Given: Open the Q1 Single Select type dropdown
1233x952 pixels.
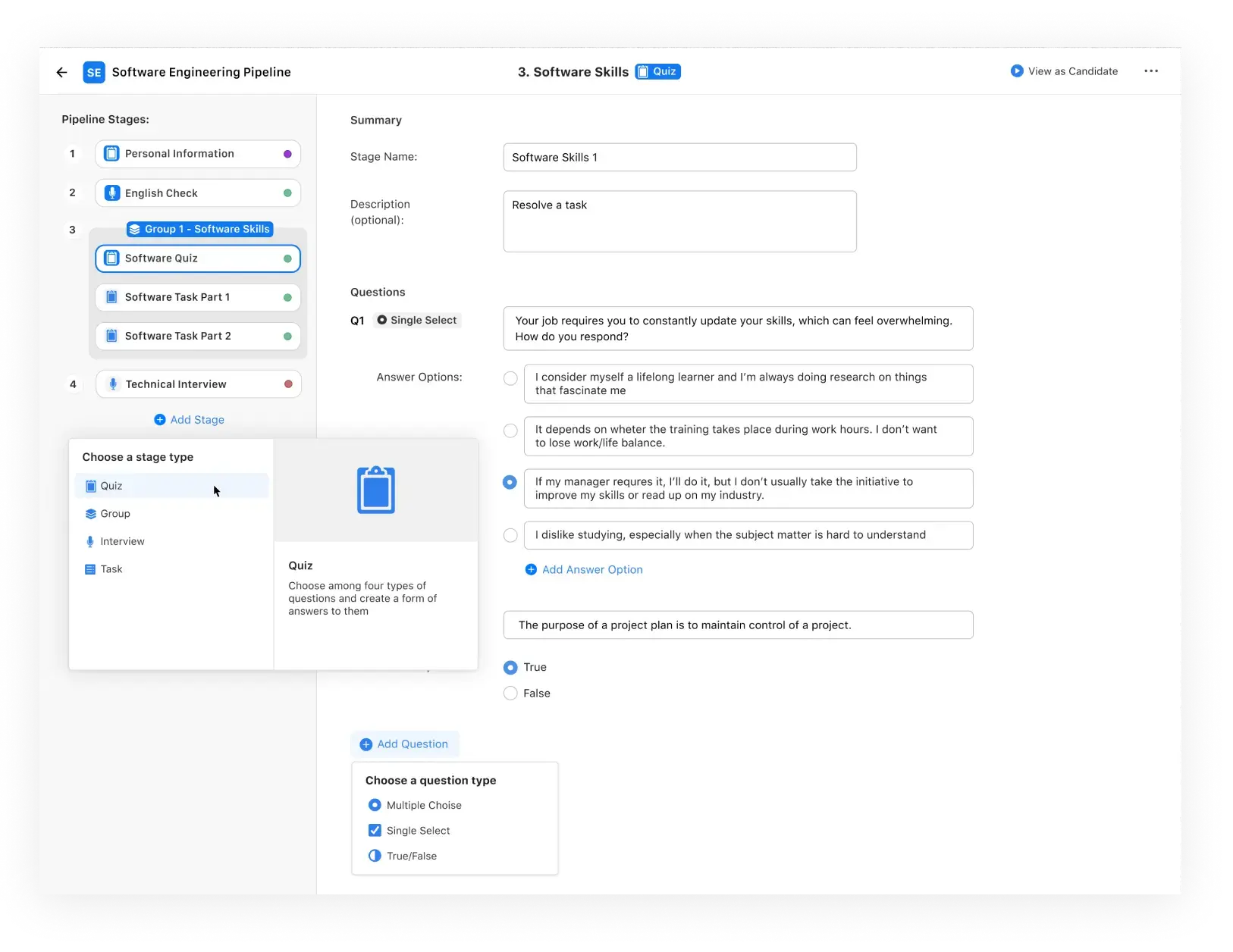Looking at the screenshot, I should [x=417, y=321].
